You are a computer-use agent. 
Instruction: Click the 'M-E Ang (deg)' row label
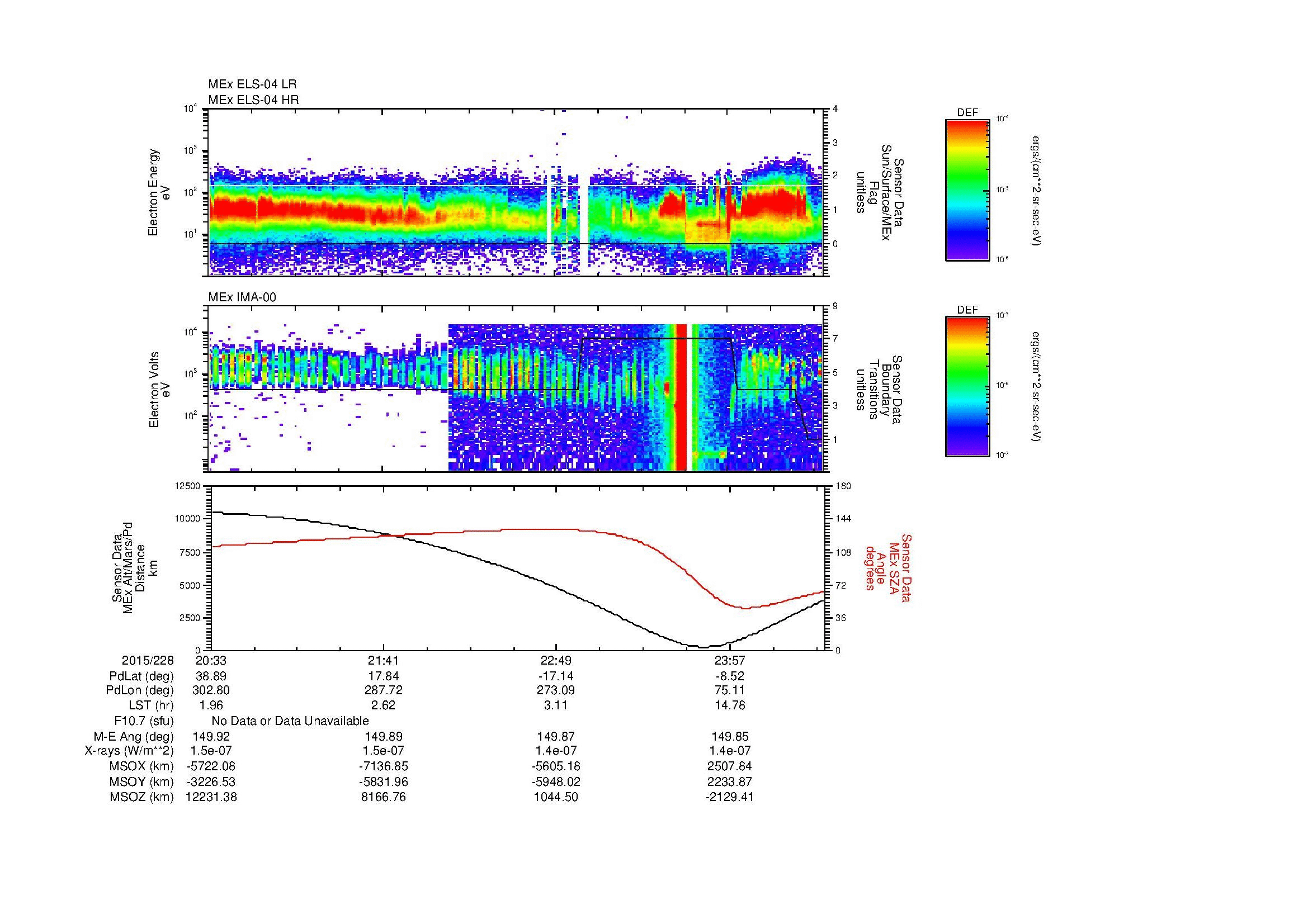134,736
